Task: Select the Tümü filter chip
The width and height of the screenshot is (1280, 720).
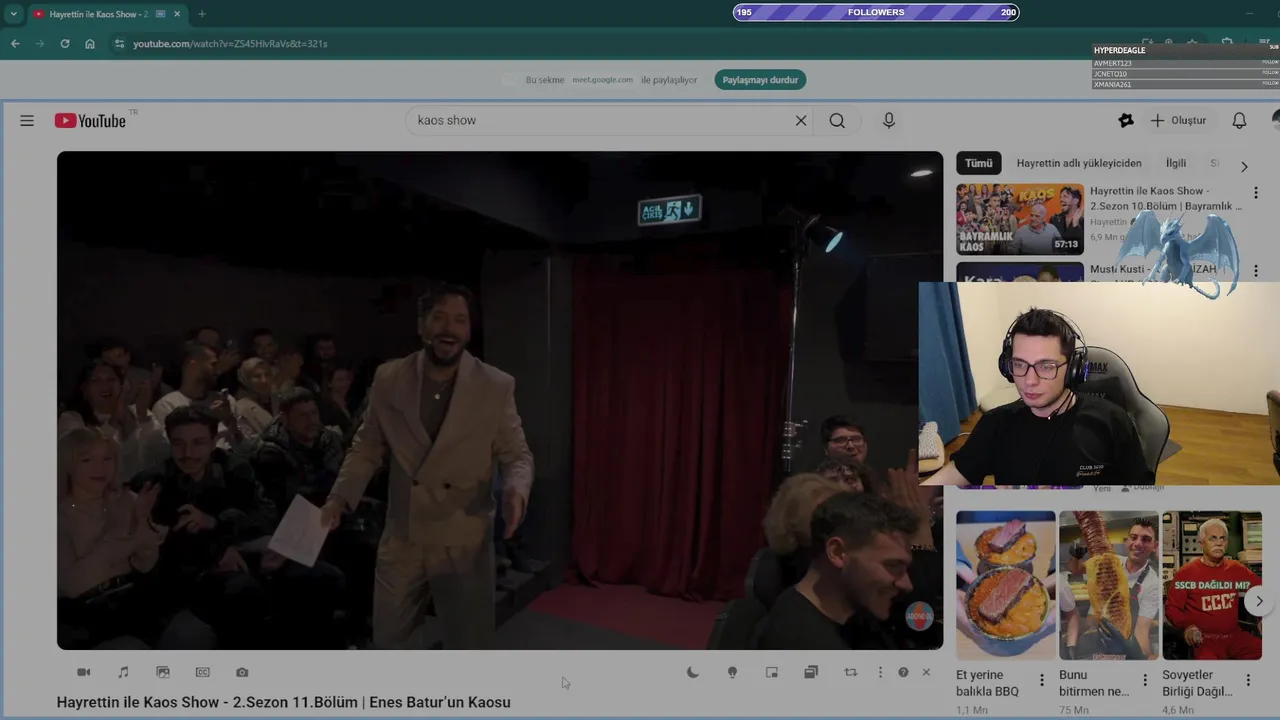Action: [x=979, y=163]
